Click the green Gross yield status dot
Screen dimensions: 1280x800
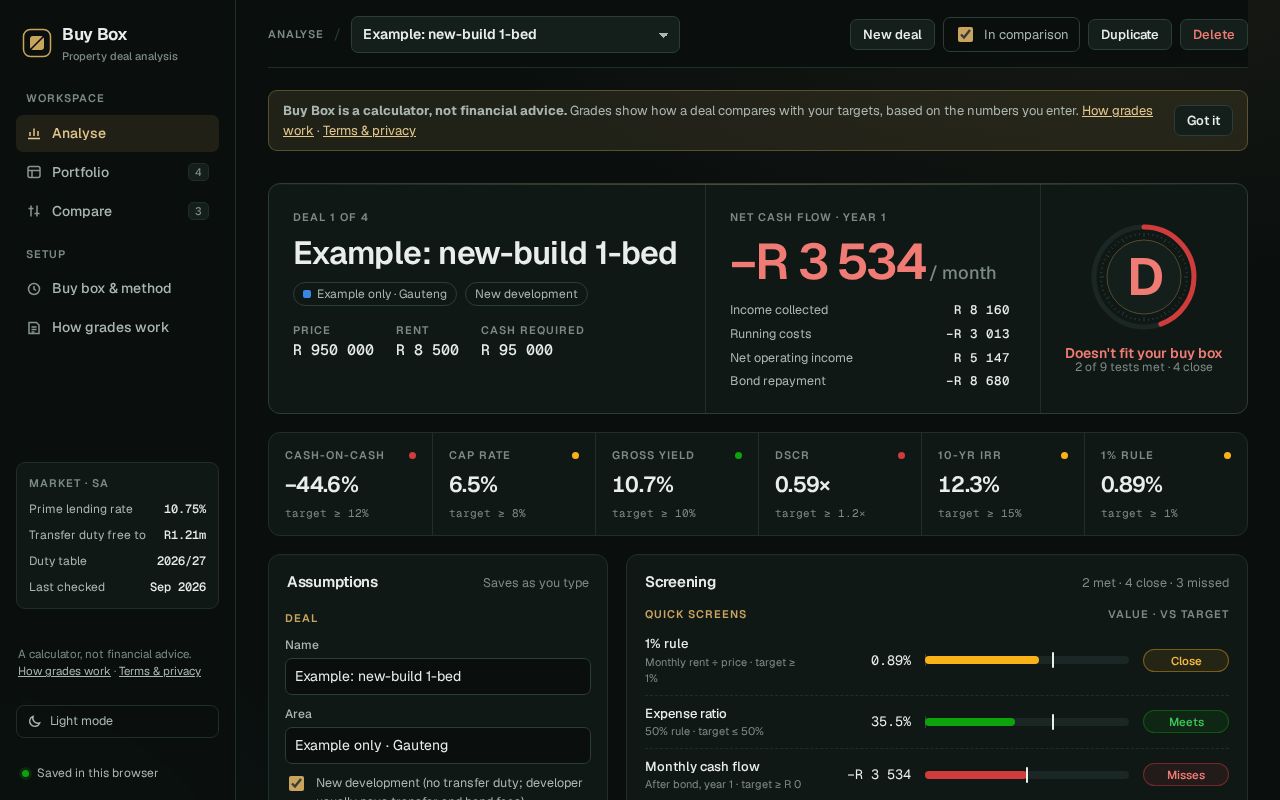pyautogui.click(x=738, y=456)
